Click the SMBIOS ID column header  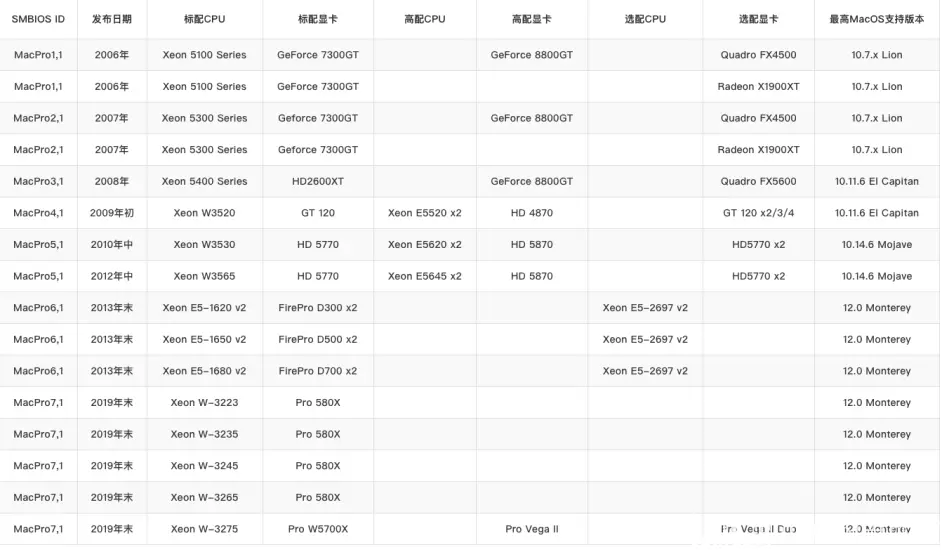[38, 19]
